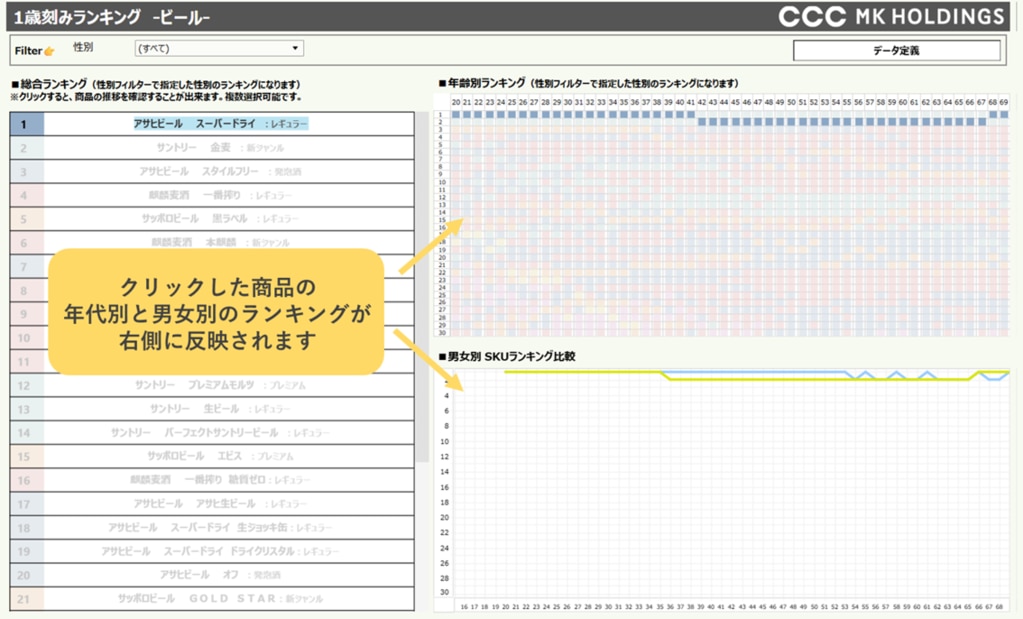Select rank 1 アサヒビール スーパードライ row
This screenshot has height=619, width=1023.
click(x=212, y=123)
